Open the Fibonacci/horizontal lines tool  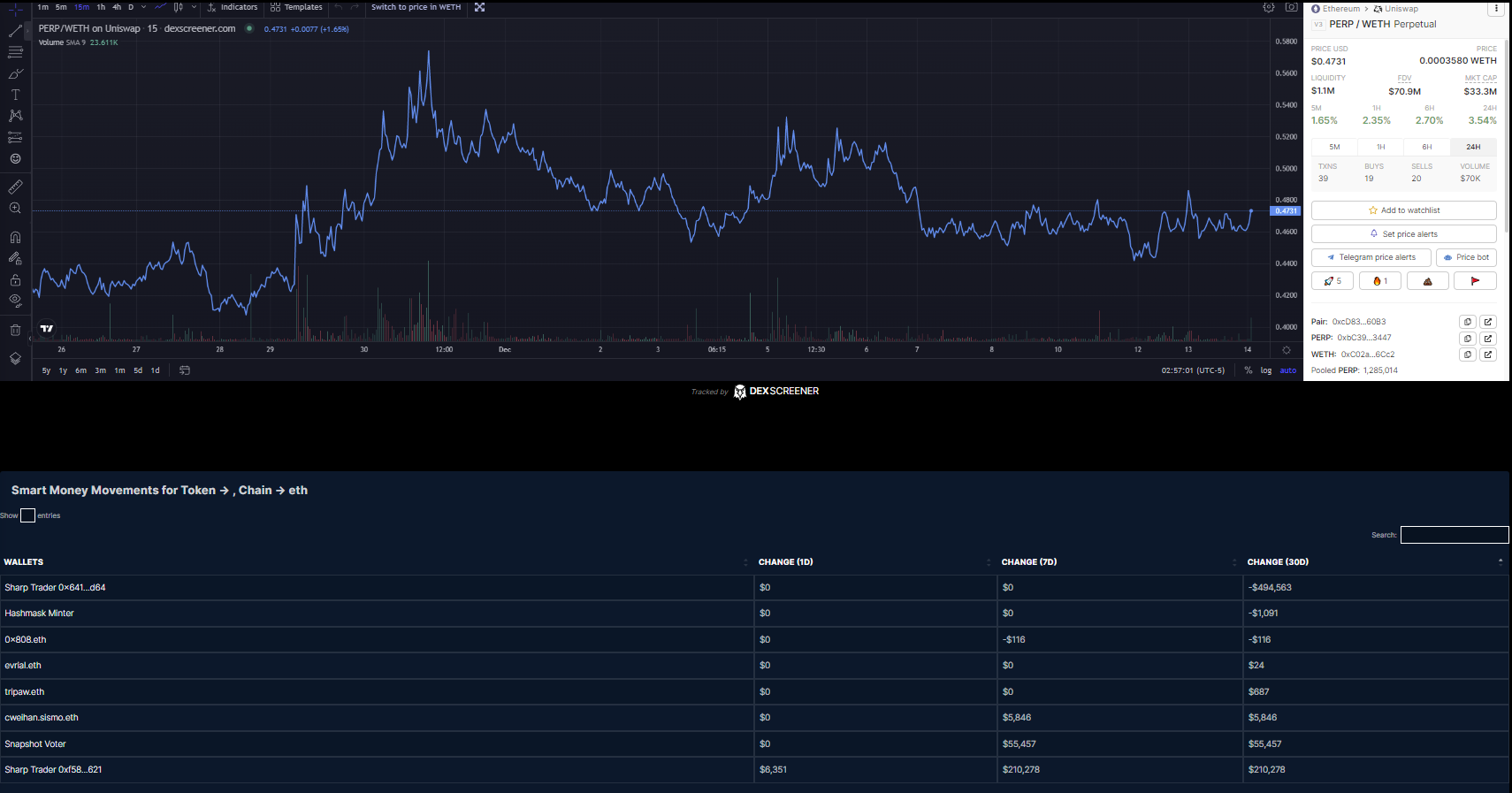[x=15, y=52]
